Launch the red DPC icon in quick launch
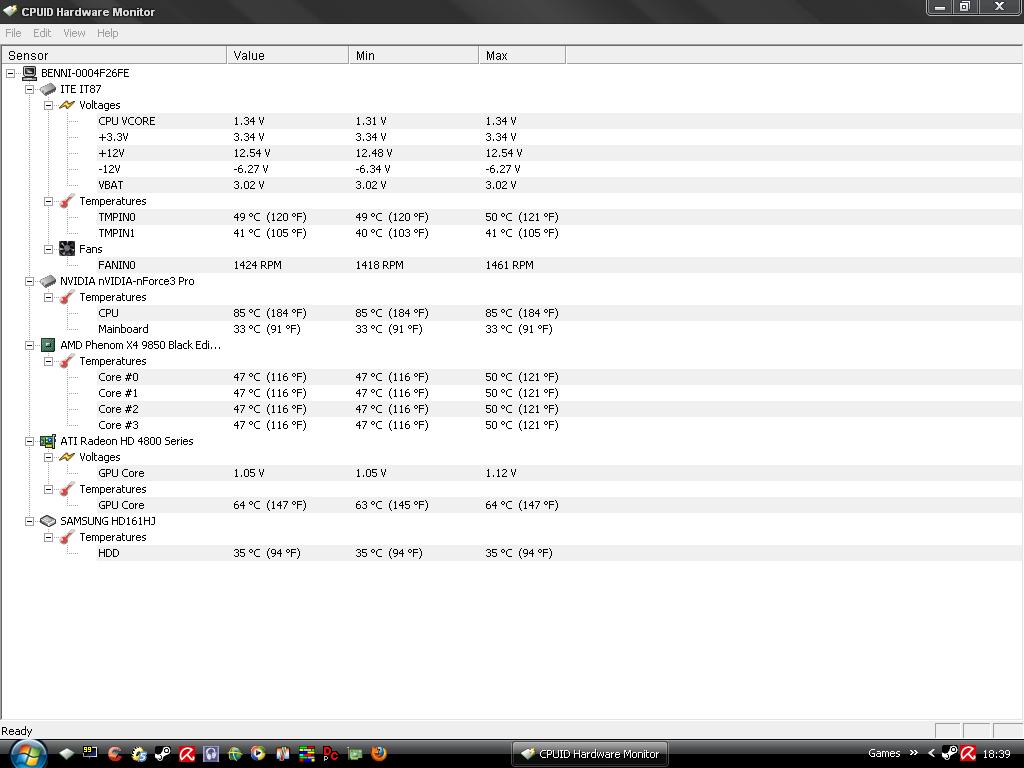The height and width of the screenshot is (768, 1024). point(330,754)
